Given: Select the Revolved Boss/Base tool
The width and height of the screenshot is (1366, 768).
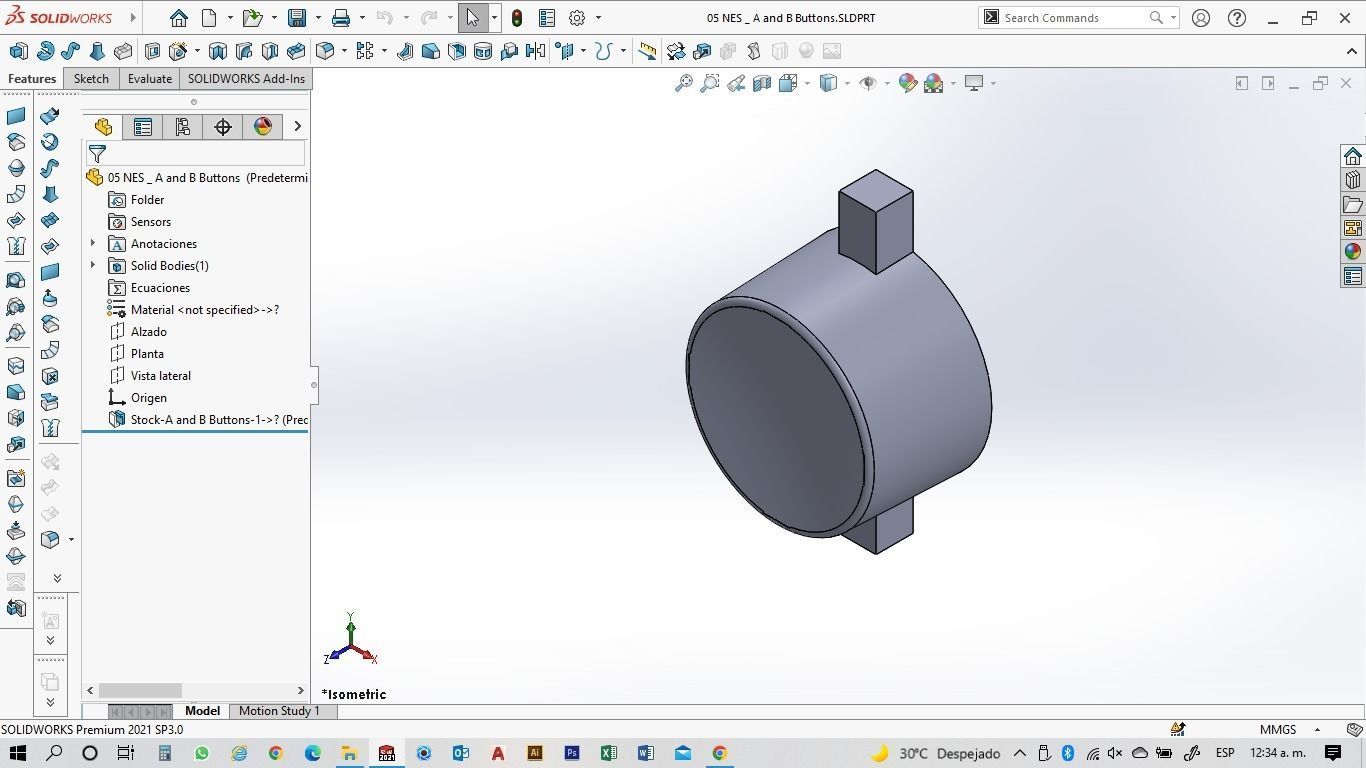Looking at the screenshot, I should (x=45, y=51).
